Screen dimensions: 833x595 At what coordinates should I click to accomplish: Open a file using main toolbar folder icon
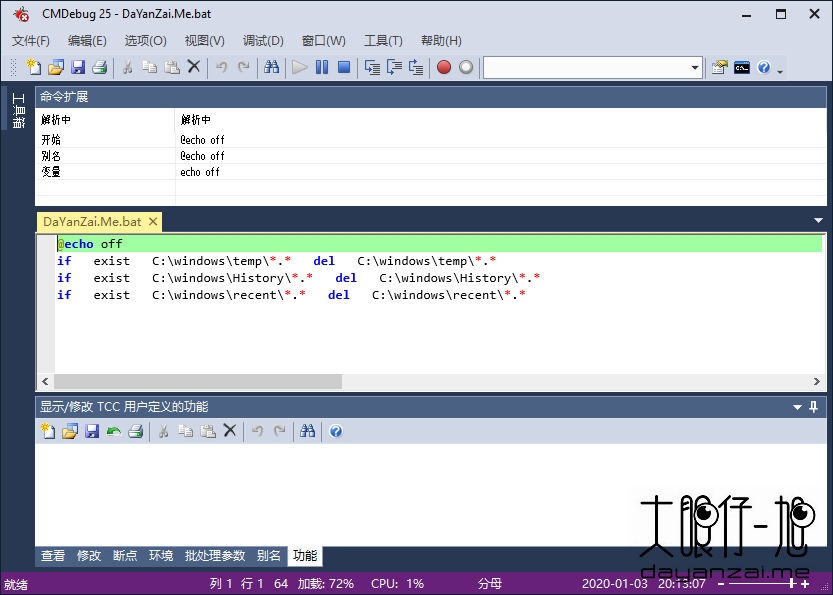click(x=56, y=67)
